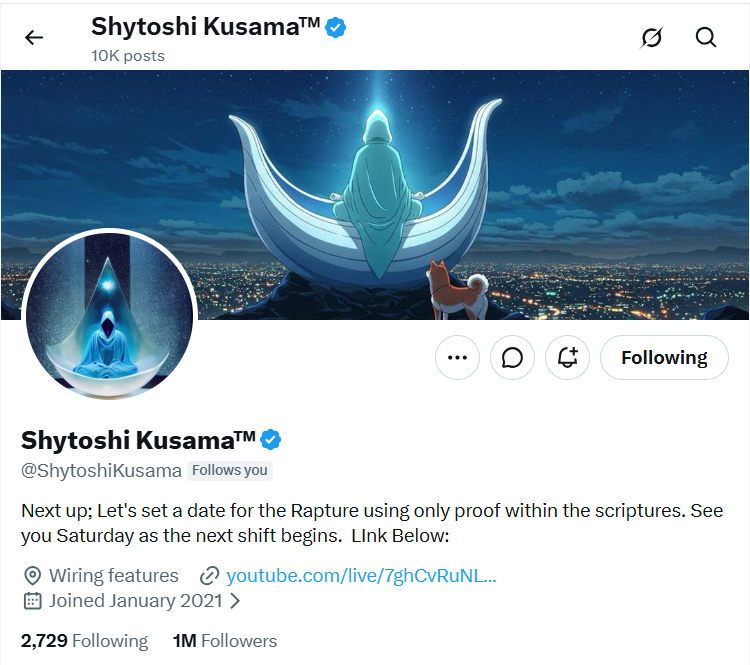The image size is (750, 665).
Task: Open the three-dot more options button
Action: pyautogui.click(x=458, y=358)
